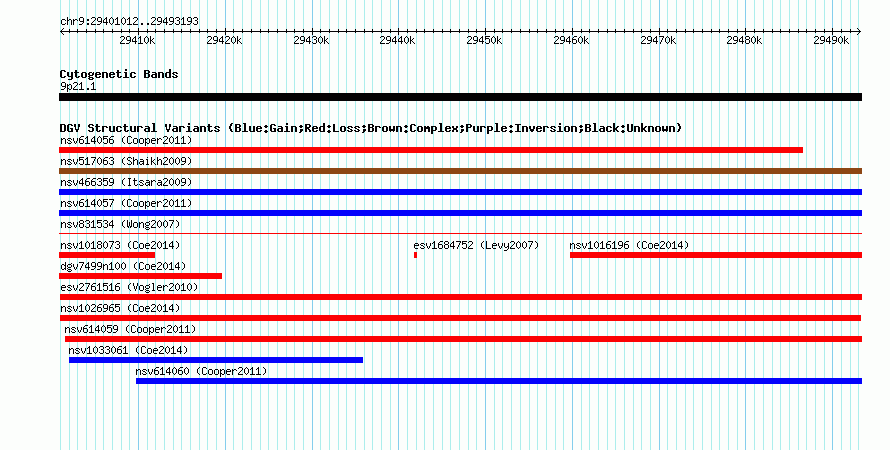Select the brown nsv517063 complex bar
Screen dimensions: 890x450
pyautogui.click(x=460, y=171)
